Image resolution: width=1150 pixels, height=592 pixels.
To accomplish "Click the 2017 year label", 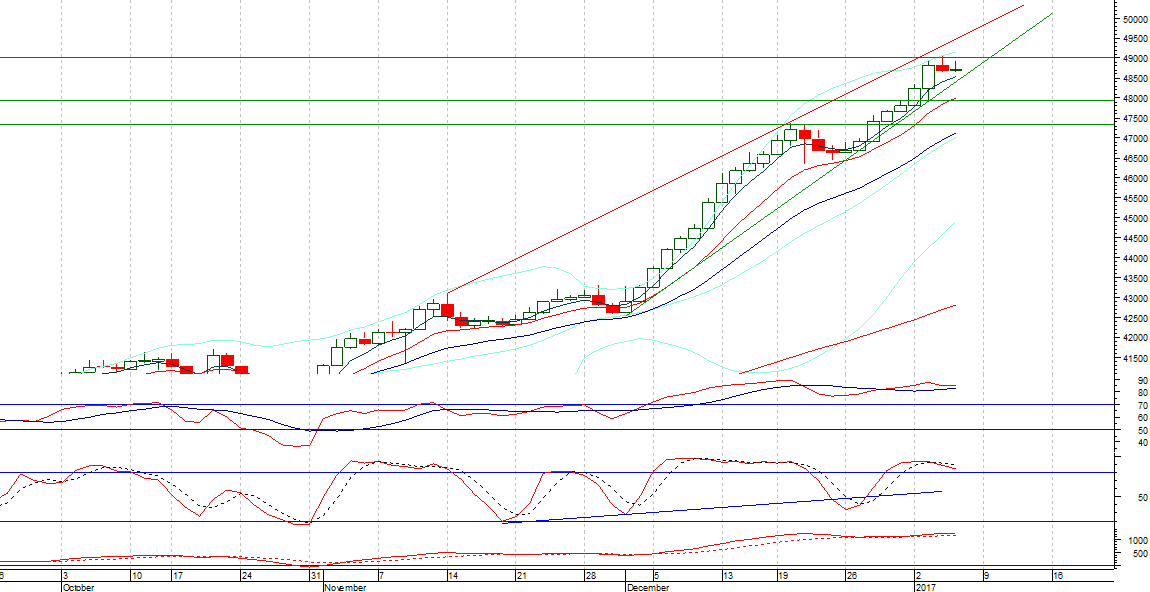I will [x=924, y=588].
